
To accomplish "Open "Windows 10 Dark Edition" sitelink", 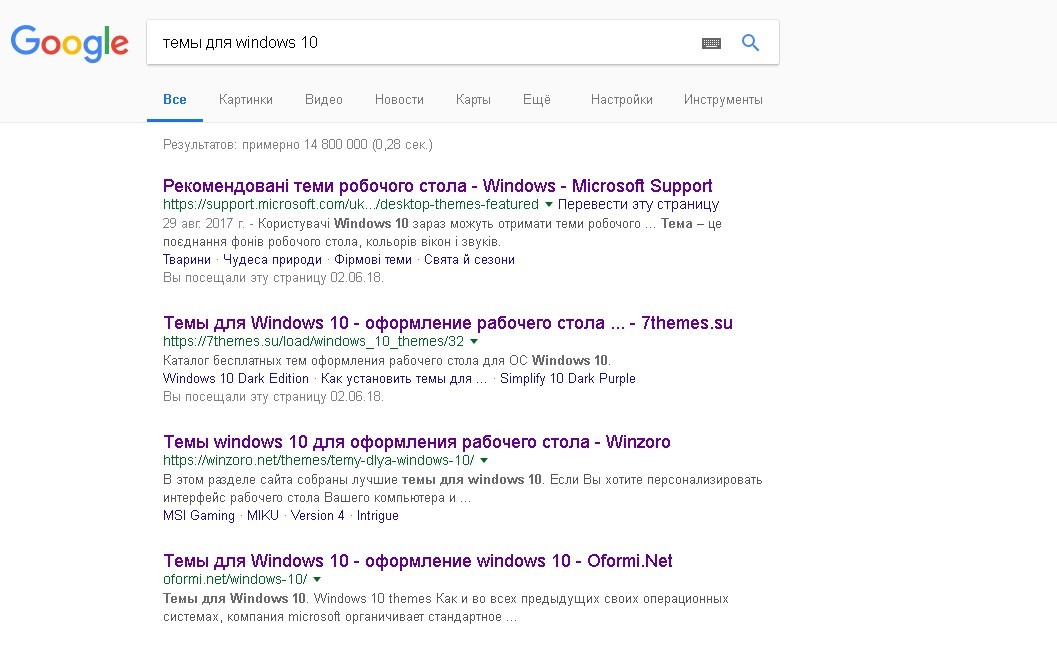I will click(x=236, y=379).
